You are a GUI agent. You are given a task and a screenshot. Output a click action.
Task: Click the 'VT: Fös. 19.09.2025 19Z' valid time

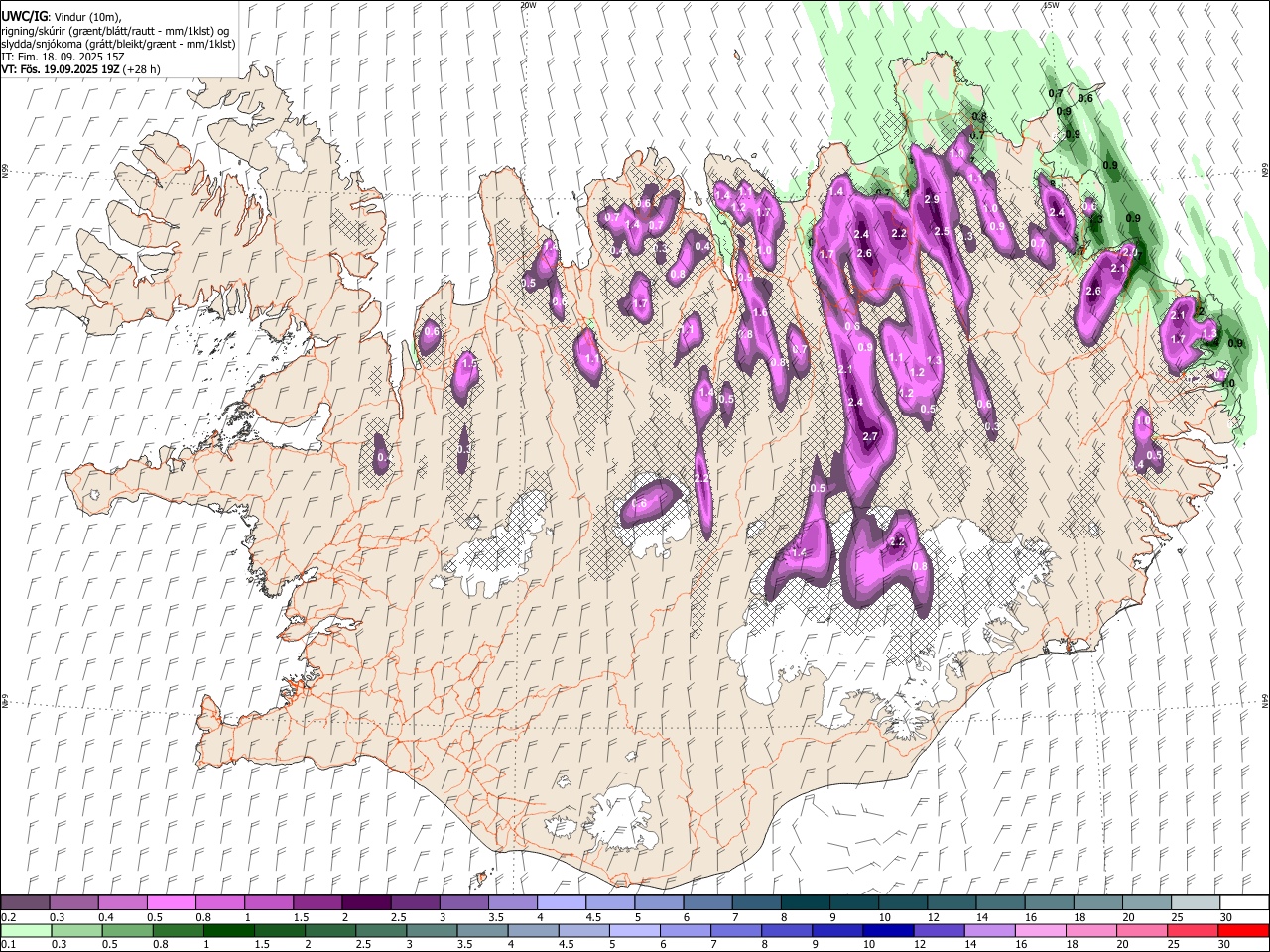[61, 69]
